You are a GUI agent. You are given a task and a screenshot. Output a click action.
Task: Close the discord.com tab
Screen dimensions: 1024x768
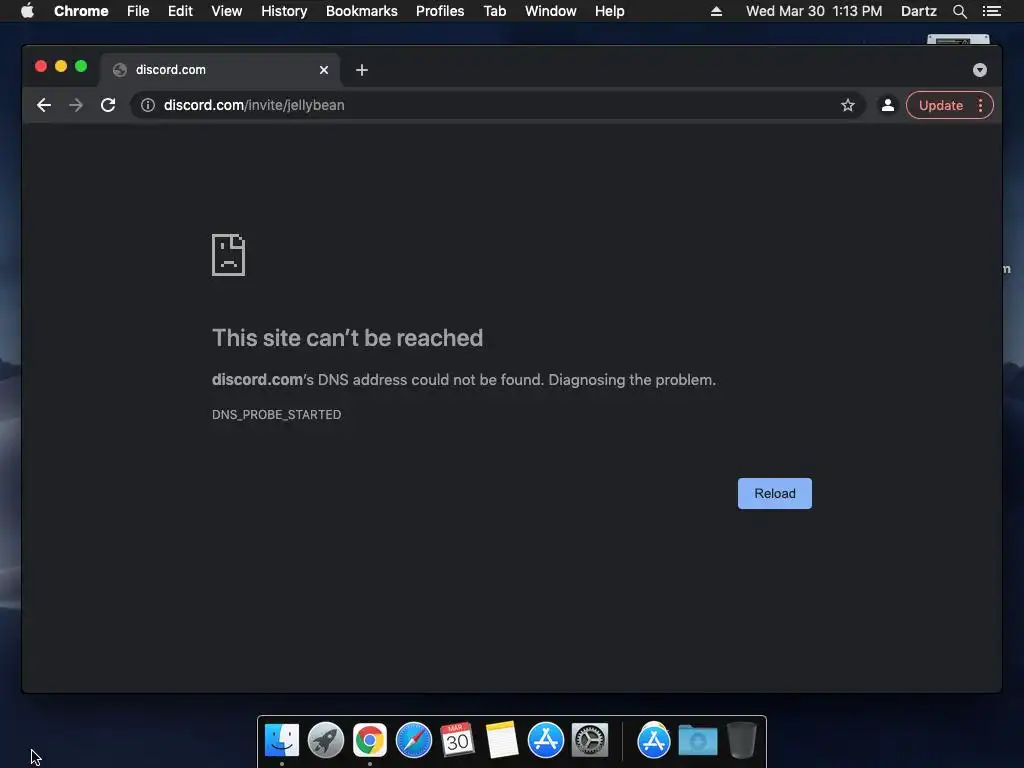pyautogui.click(x=324, y=70)
